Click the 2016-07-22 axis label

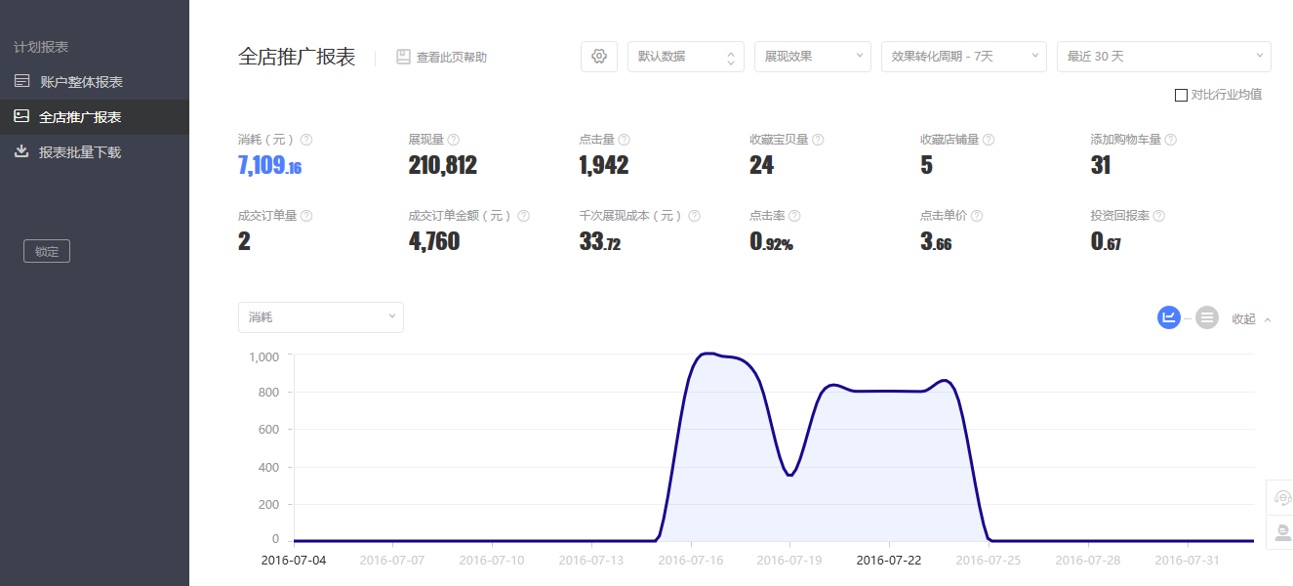click(889, 560)
